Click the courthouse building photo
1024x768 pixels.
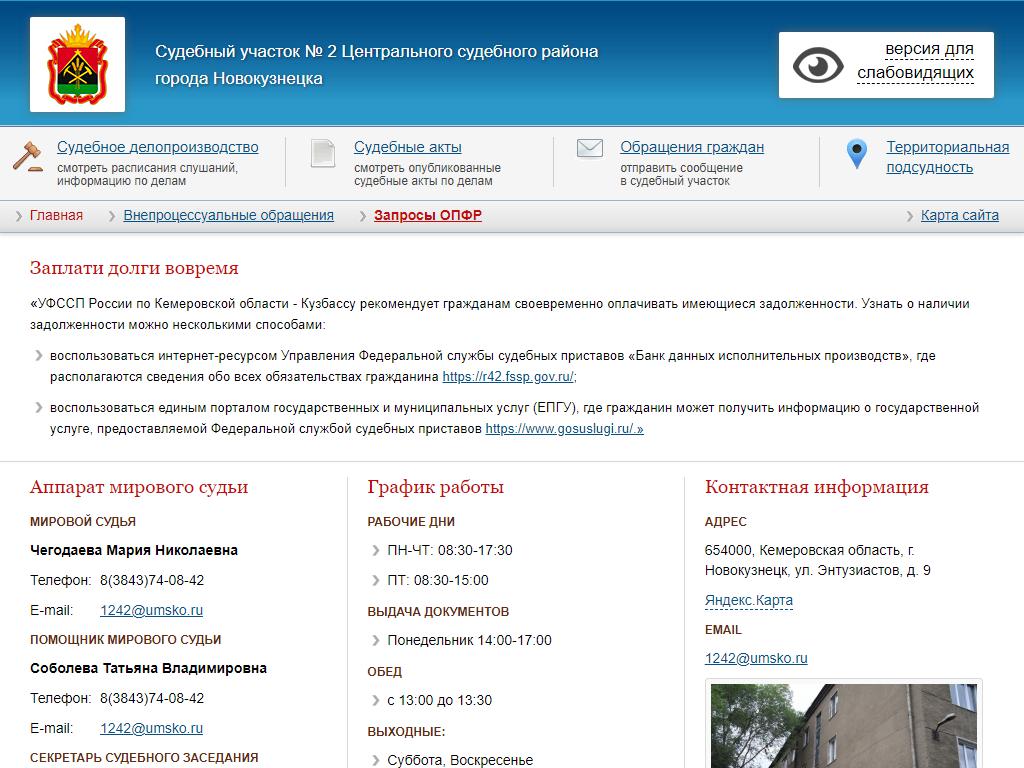pos(844,725)
